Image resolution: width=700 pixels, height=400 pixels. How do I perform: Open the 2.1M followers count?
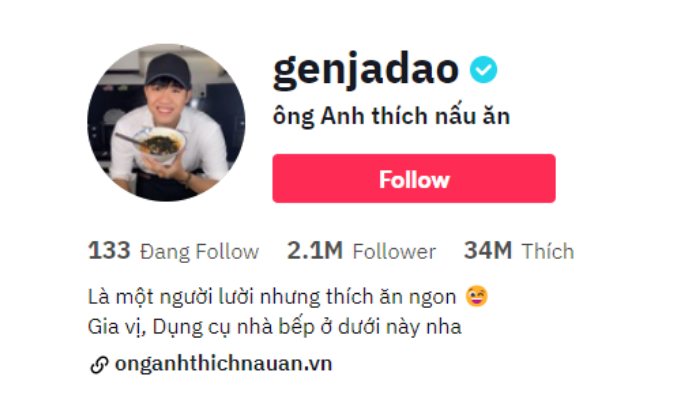click(315, 250)
